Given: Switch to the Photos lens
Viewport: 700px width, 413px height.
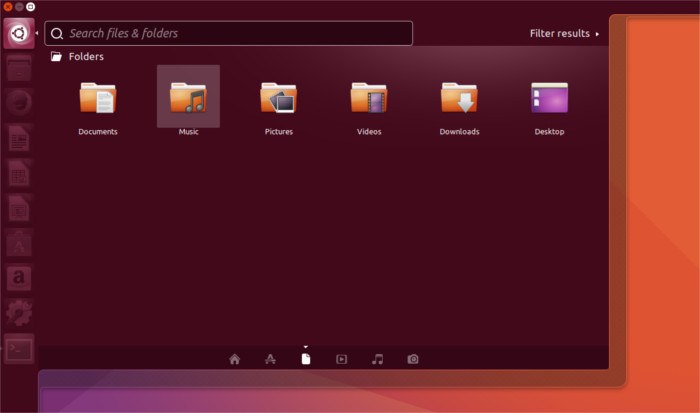Looking at the screenshot, I should [413, 359].
